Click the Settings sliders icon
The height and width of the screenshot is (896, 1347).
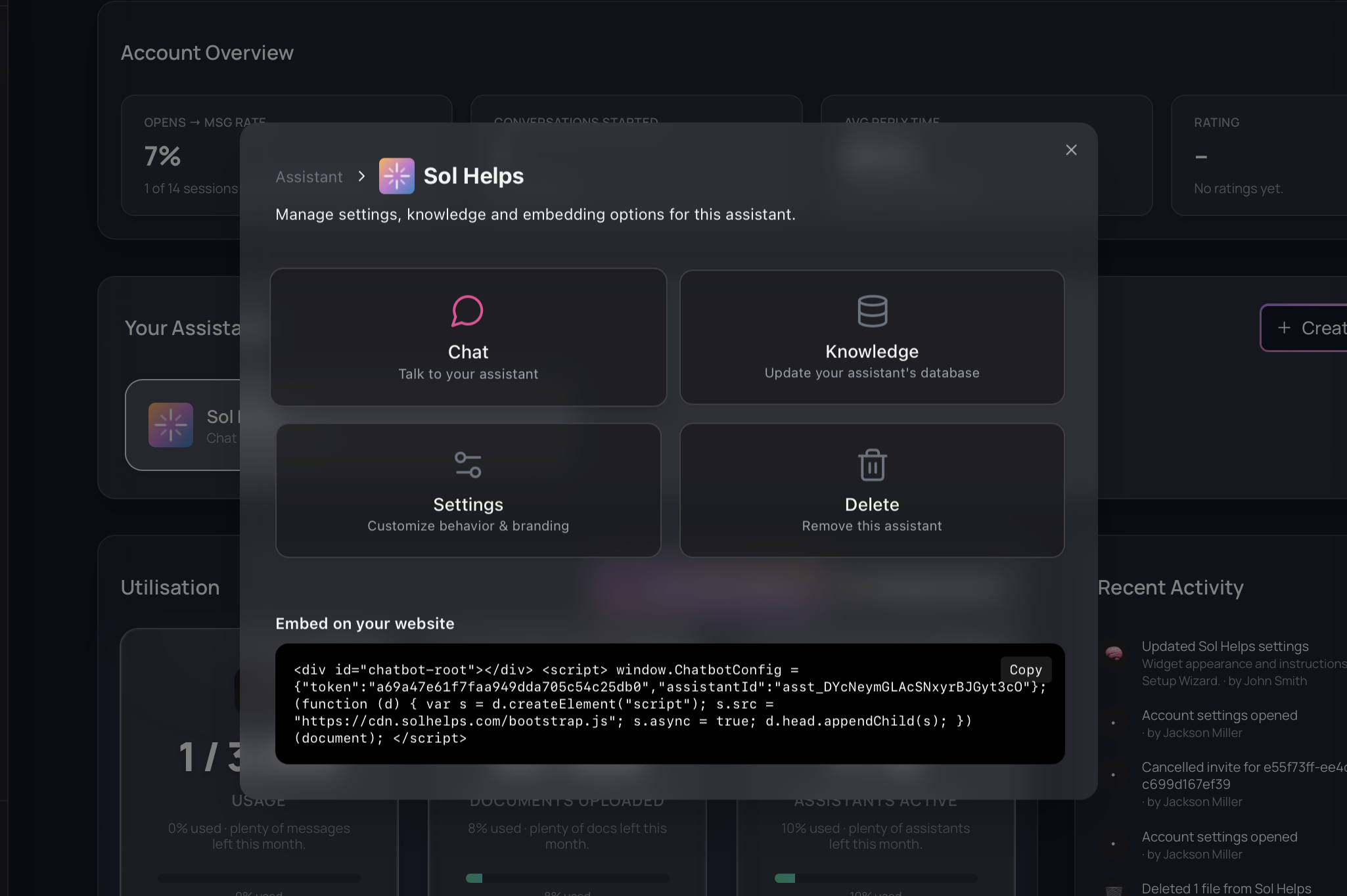pyautogui.click(x=468, y=464)
